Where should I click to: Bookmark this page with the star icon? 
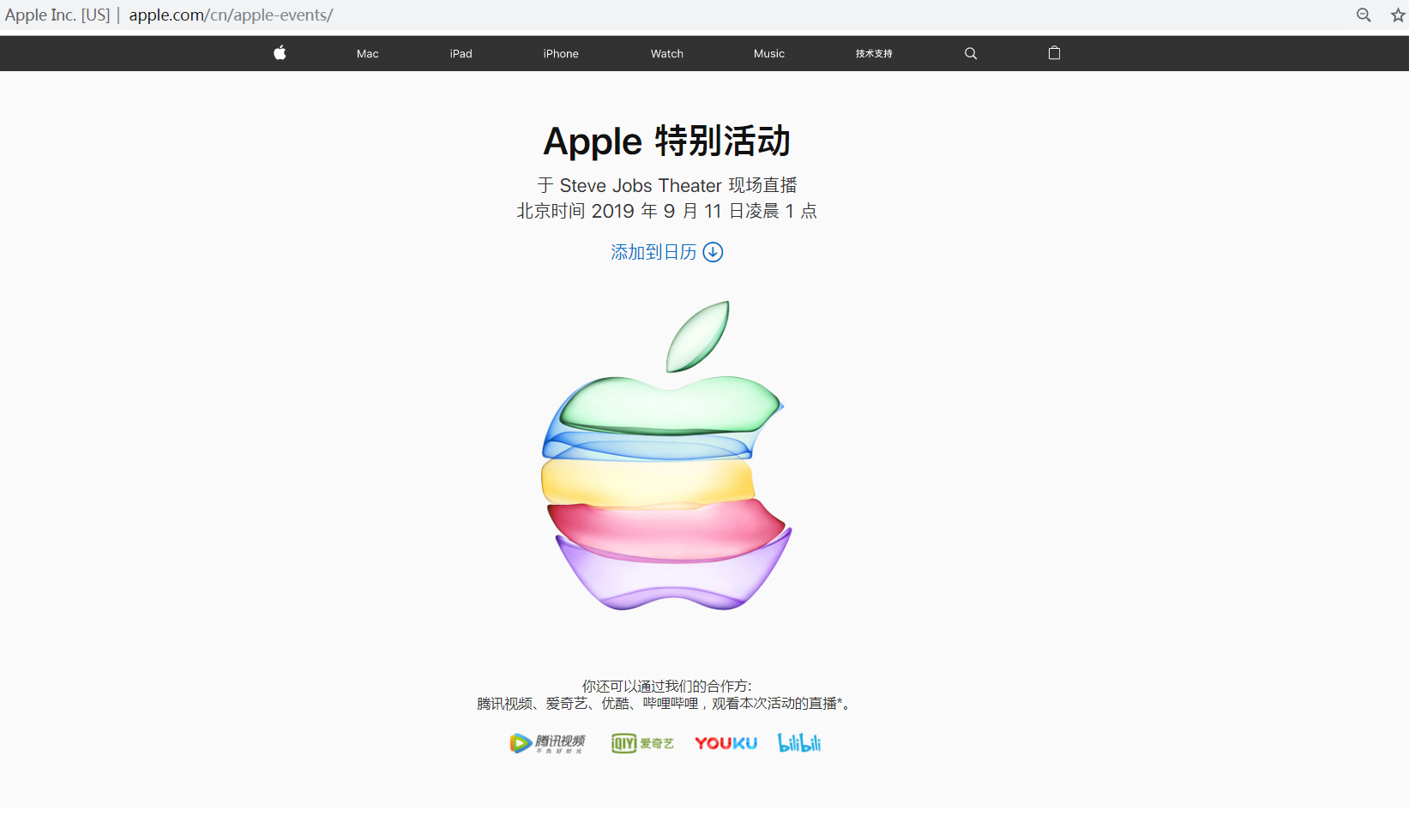coord(1398,15)
